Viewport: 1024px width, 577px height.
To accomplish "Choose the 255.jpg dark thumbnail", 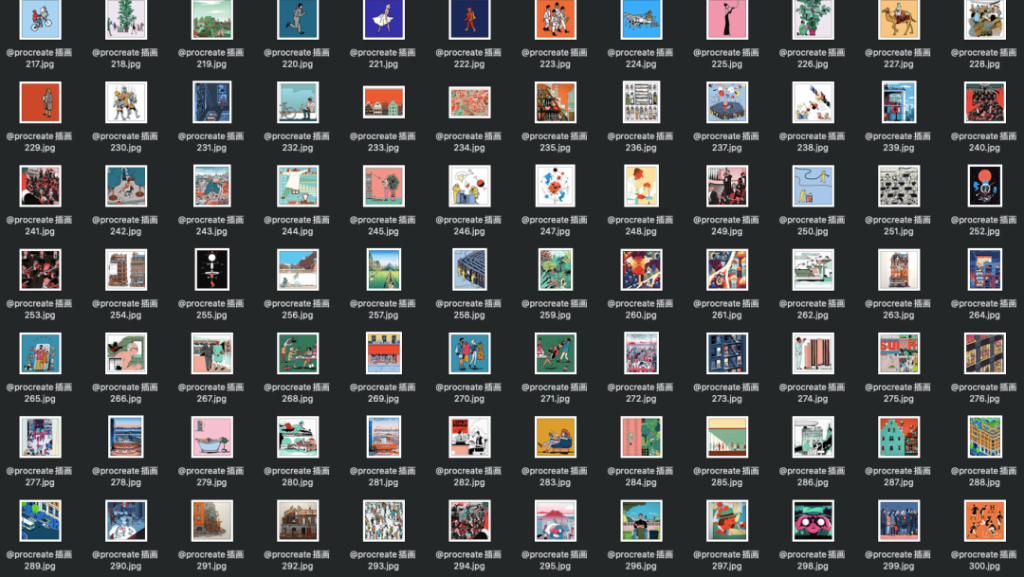I will tap(212, 269).
